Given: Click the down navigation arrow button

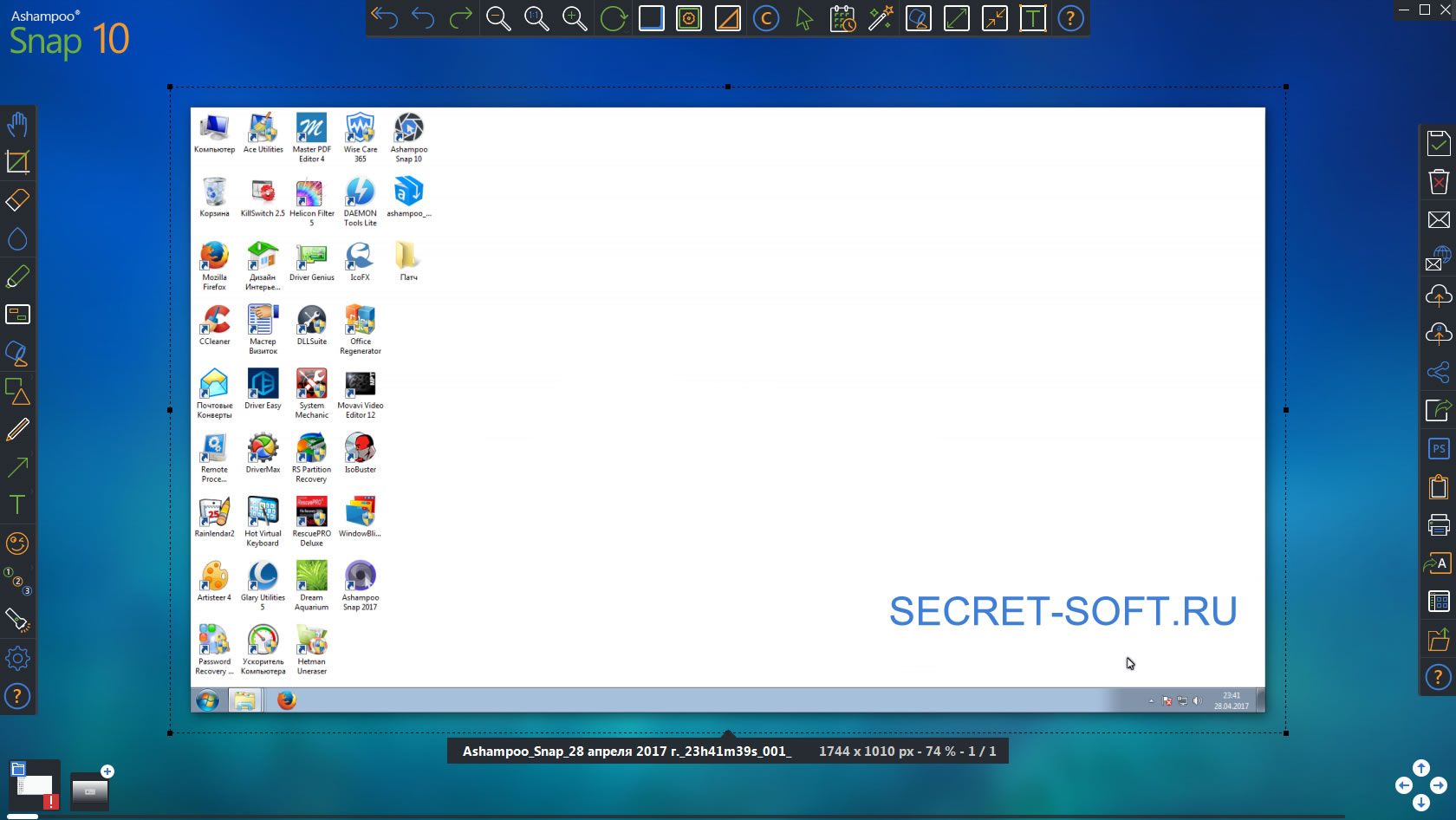Looking at the screenshot, I should tap(1421, 804).
